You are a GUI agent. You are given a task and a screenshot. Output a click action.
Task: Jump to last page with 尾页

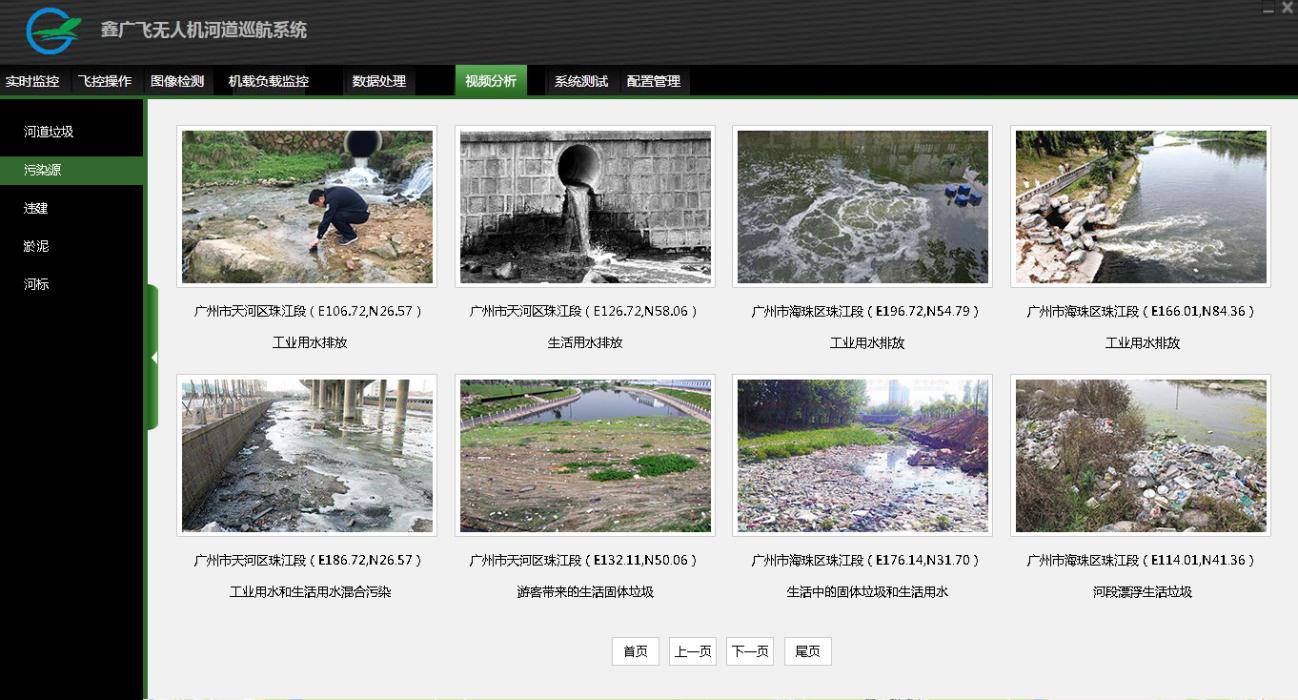pos(808,652)
